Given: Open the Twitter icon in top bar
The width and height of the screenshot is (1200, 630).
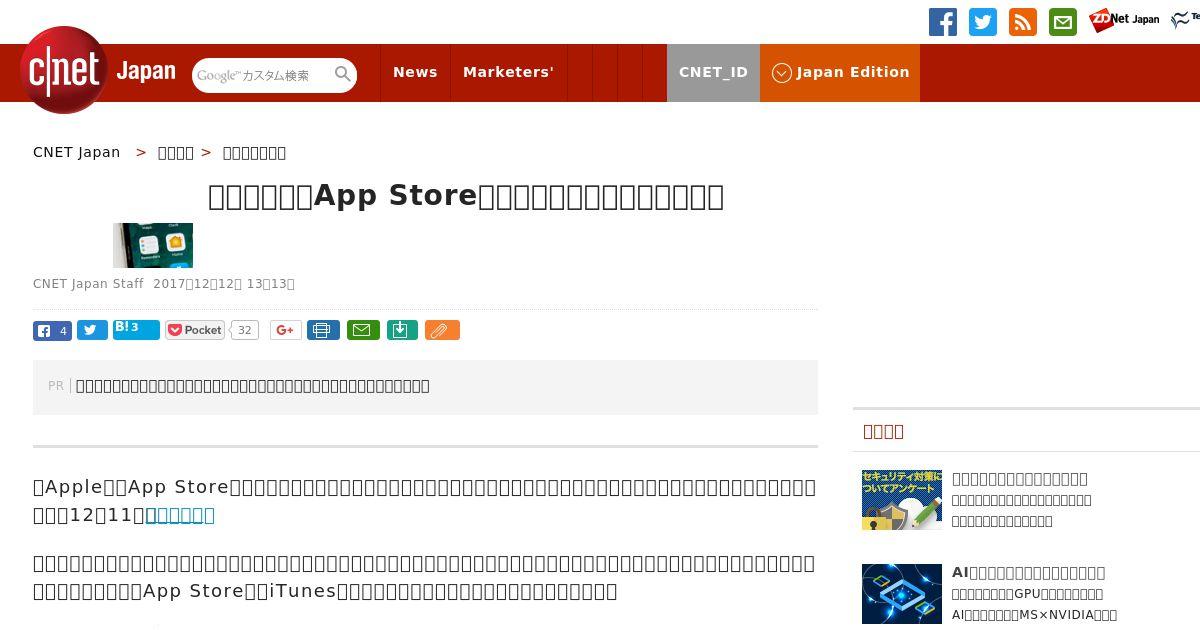Looking at the screenshot, I should tap(982, 22).
